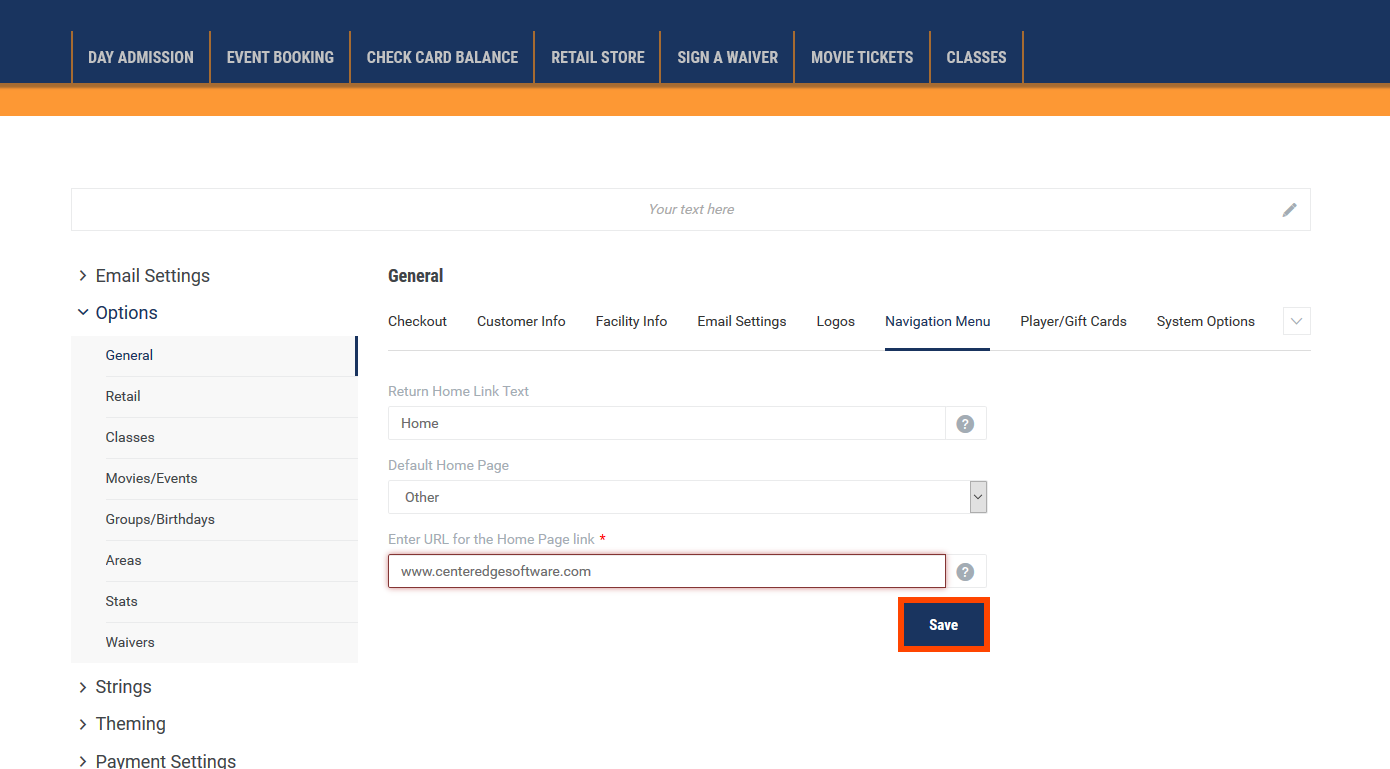Select Retail under Options sidebar
The width and height of the screenshot is (1390, 769).
[214, 396]
